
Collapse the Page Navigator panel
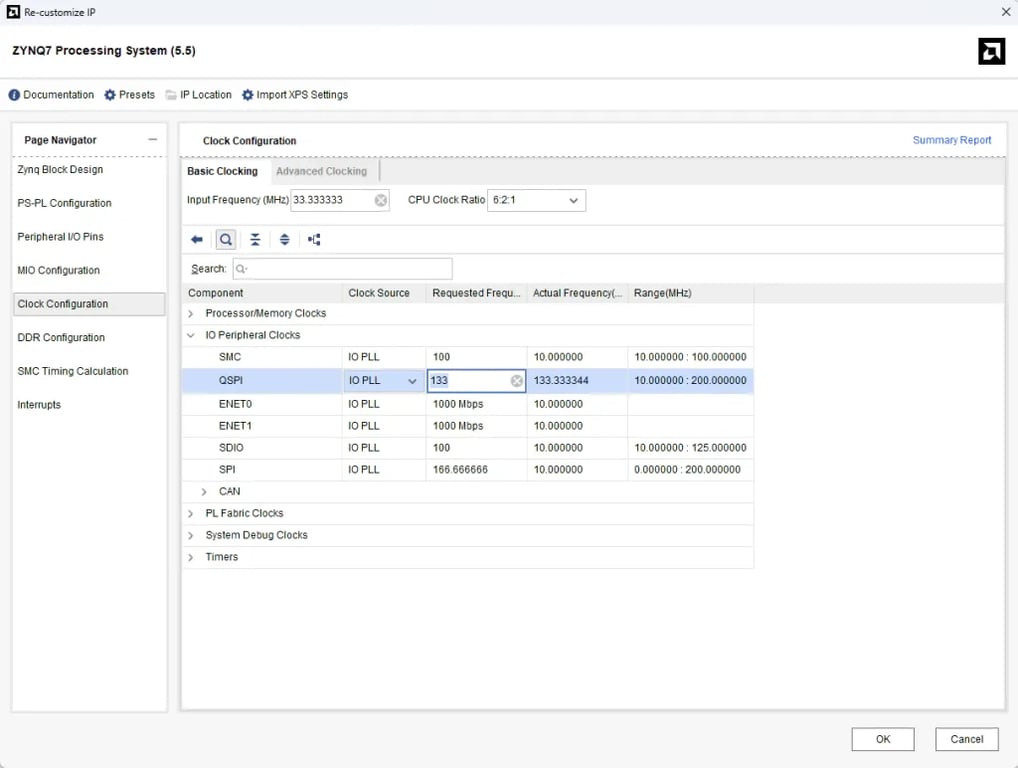tap(153, 140)
